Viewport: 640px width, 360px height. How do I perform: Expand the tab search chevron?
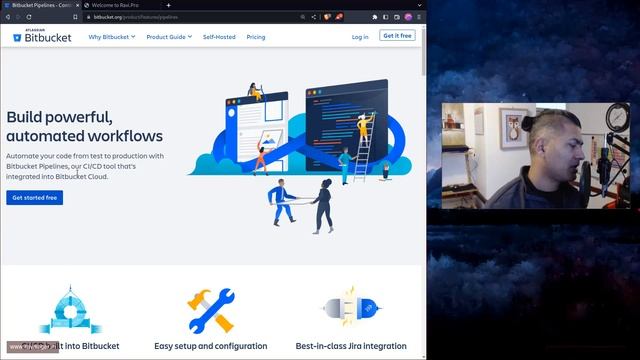click(x=420, y=5)
